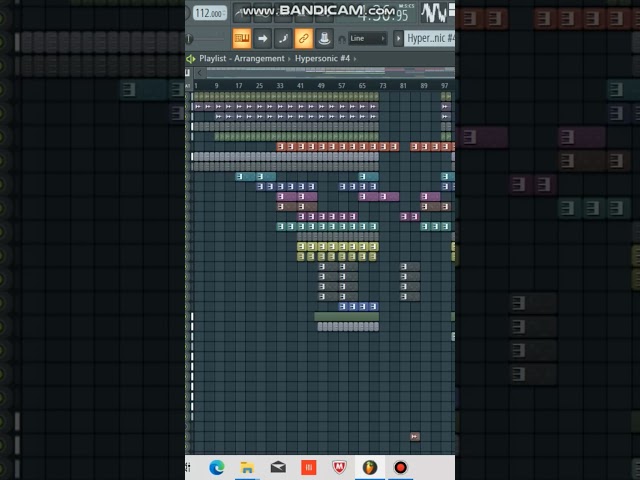640x480 pixels.
Task: Open the playlist speaker menu icon
Action: pos(191,59)
